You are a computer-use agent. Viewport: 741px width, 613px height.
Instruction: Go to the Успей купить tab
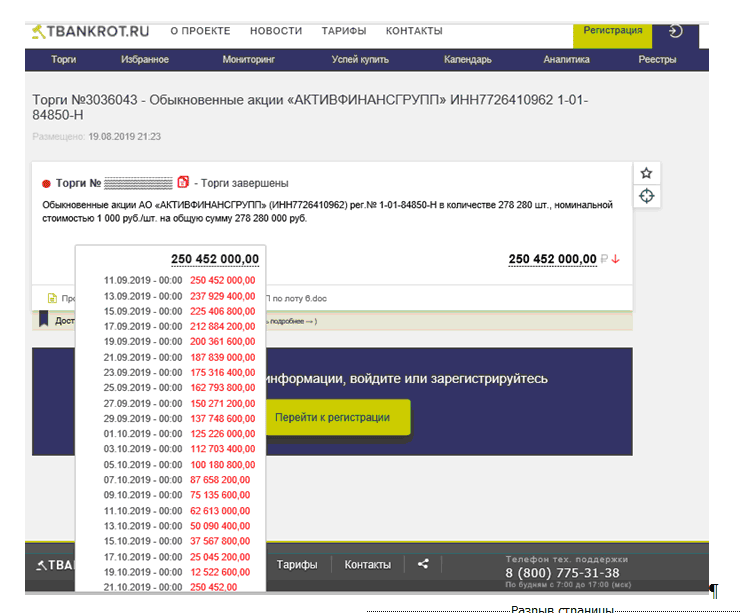pos(360,60)
